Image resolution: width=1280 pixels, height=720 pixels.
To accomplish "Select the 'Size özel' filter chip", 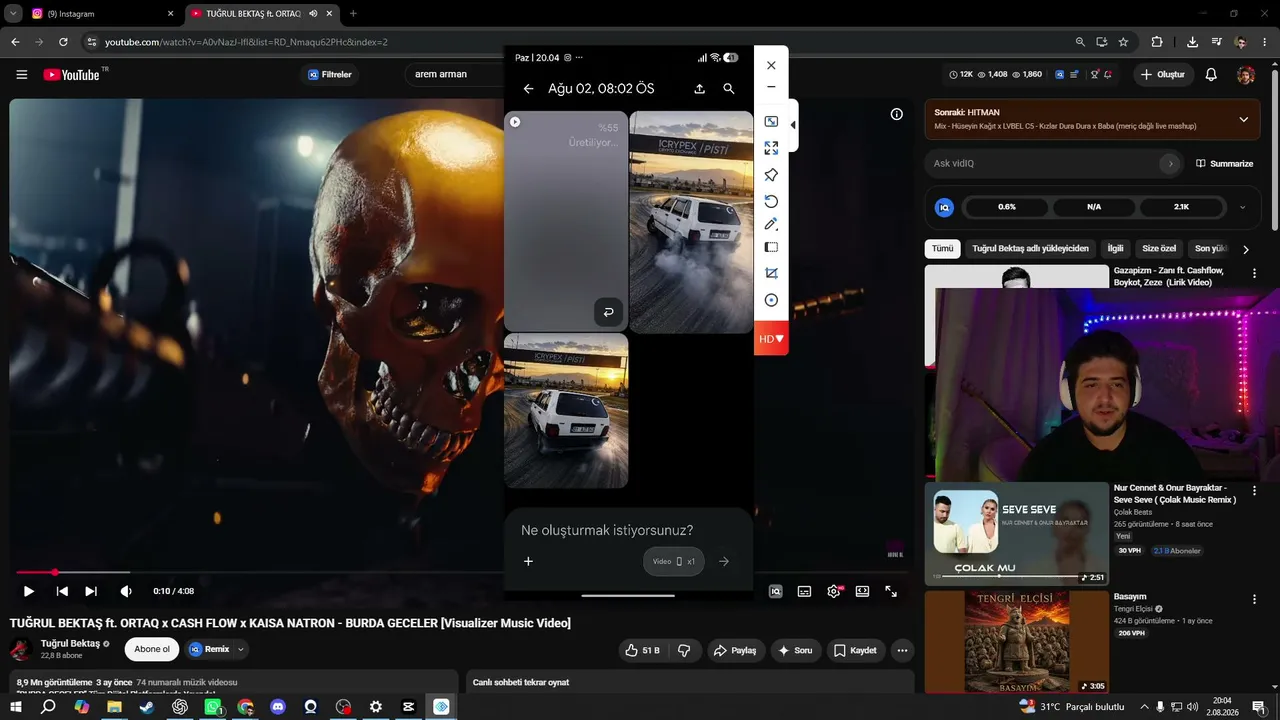I will coord(1159,249).
